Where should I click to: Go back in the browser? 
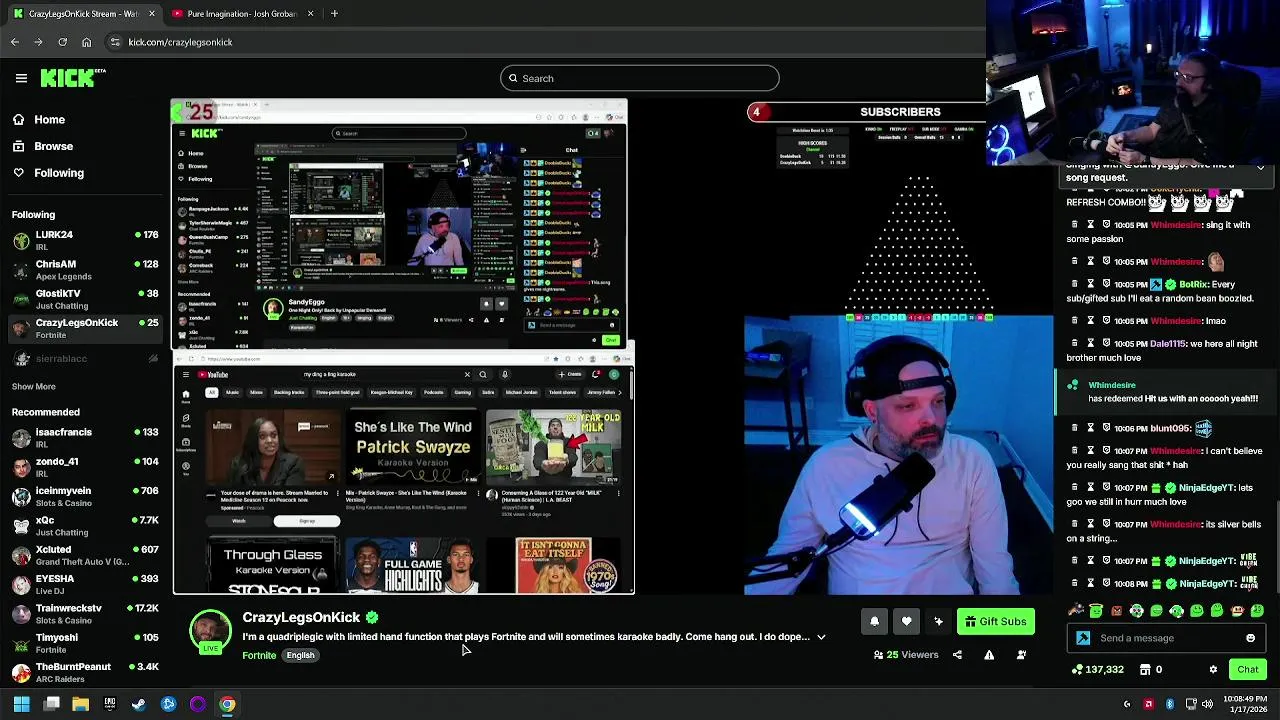click(x=14, y=42)
